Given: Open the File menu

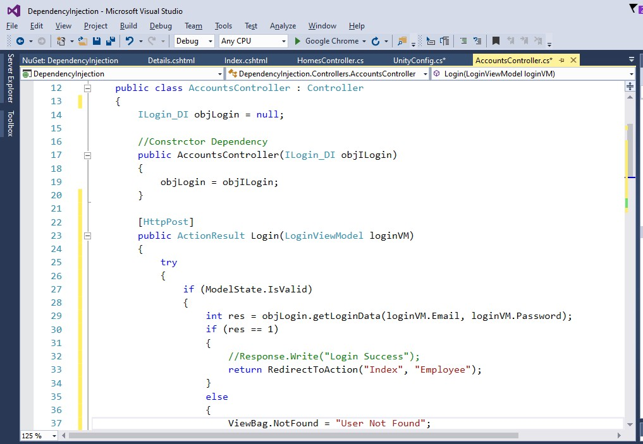Looking at the screenshot, I should (12, 26).
